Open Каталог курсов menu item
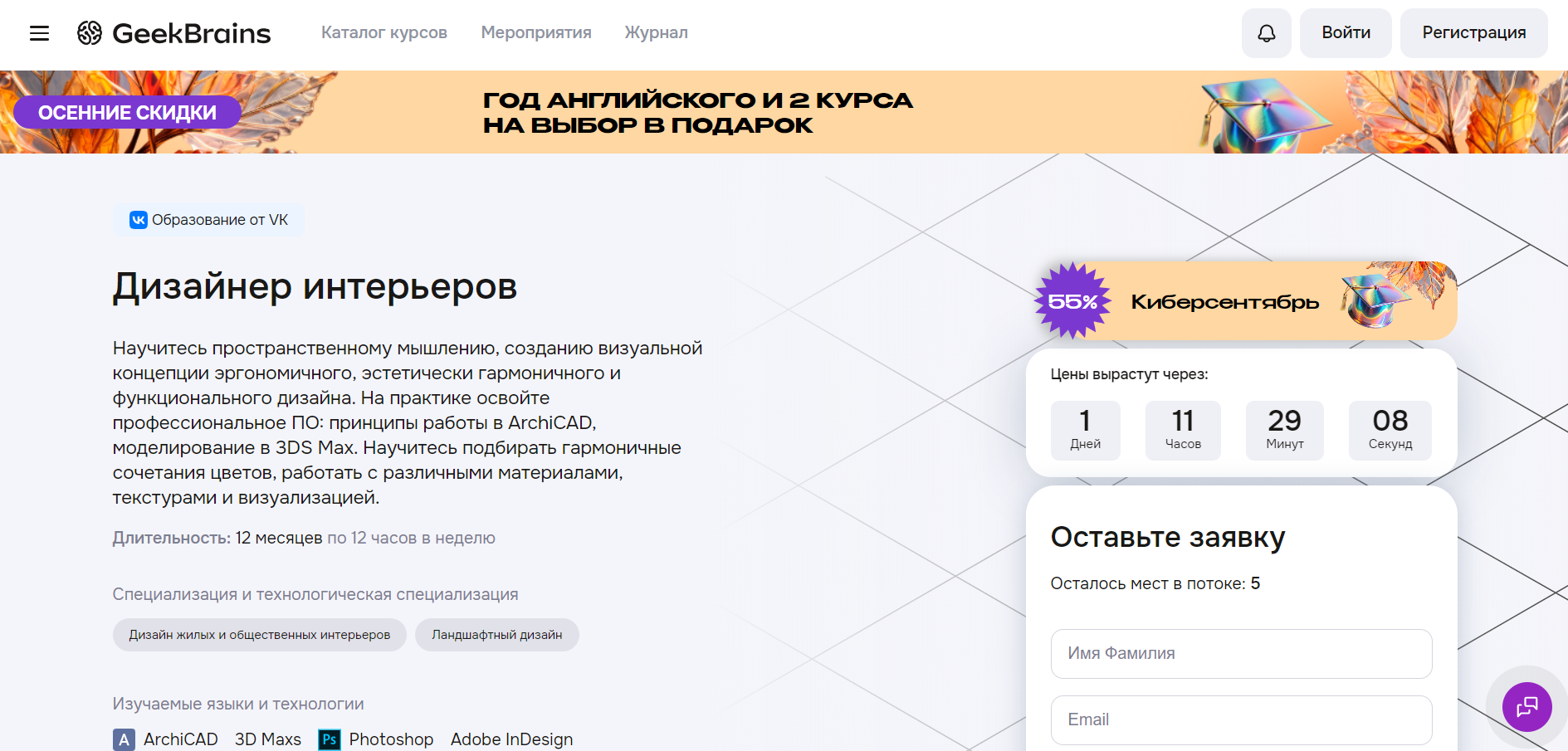Image resolution: width=1568 pixels, height=751 pixels. coord(383,32)
